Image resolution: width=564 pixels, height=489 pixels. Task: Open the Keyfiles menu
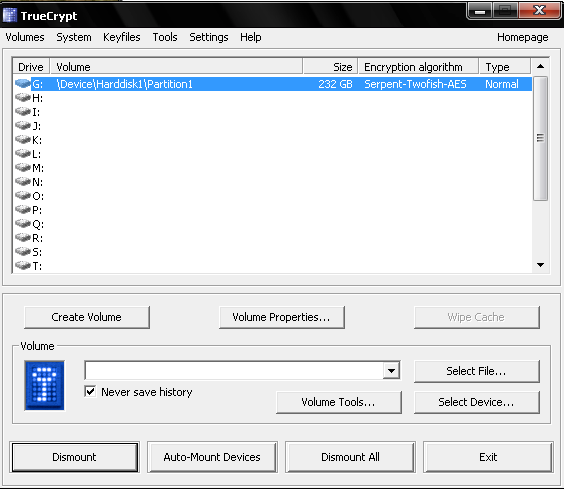122,37
